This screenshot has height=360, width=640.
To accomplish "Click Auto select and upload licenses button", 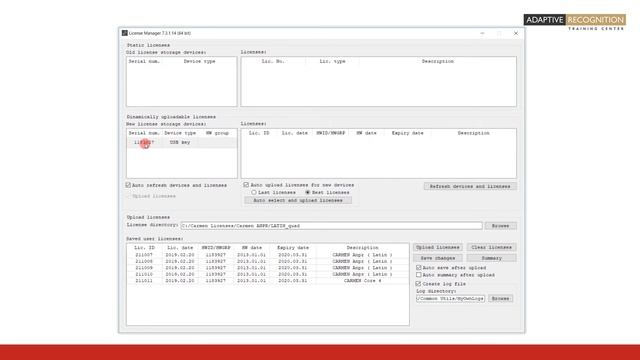I will tap(298, 200).
